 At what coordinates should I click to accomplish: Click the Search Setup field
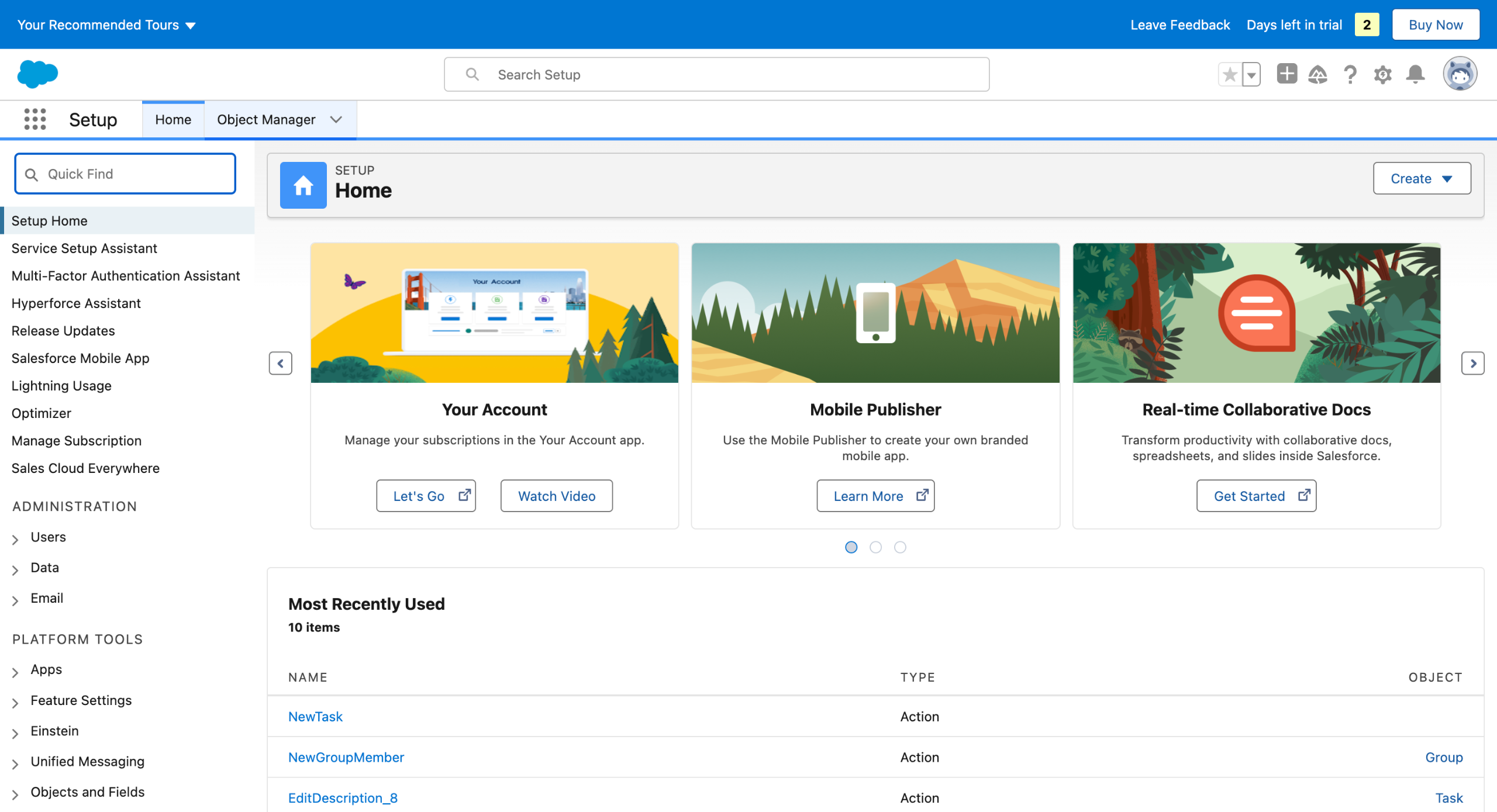[x=716, y=74]
